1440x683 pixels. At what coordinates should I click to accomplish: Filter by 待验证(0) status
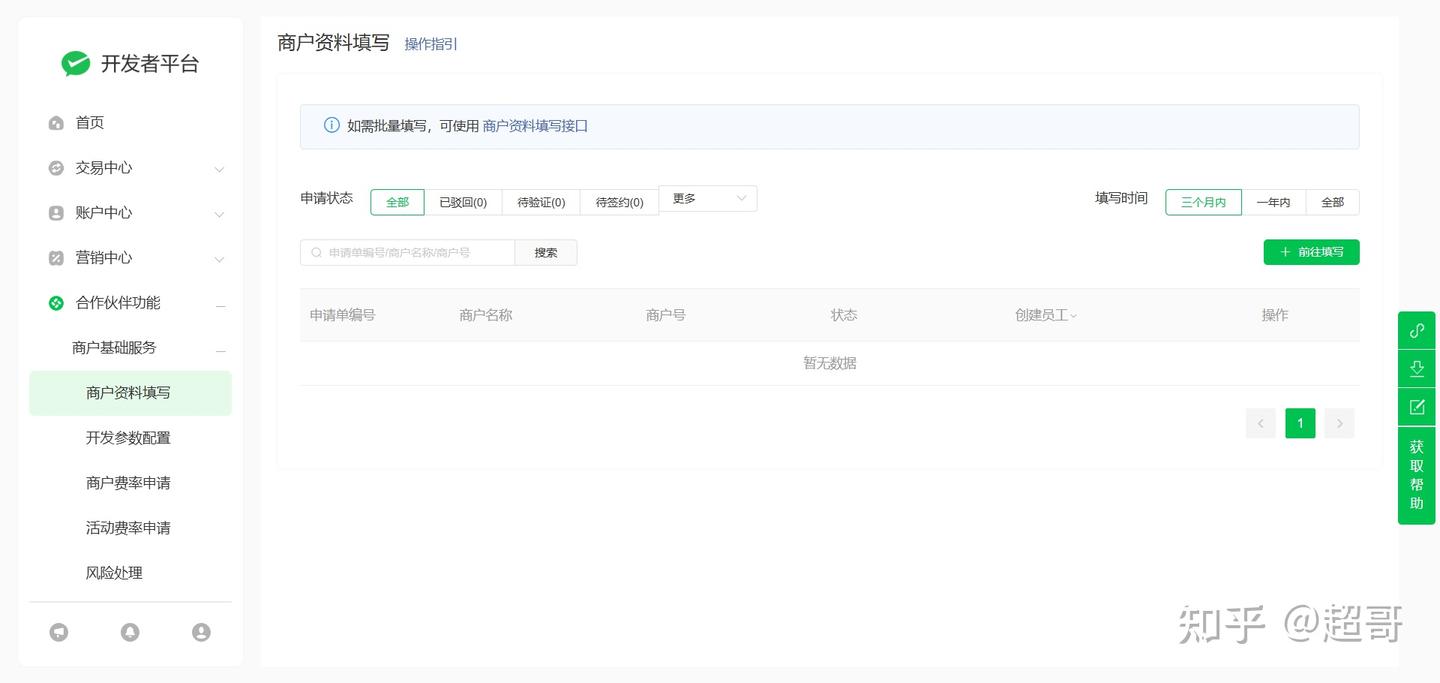tap(541, 202)
